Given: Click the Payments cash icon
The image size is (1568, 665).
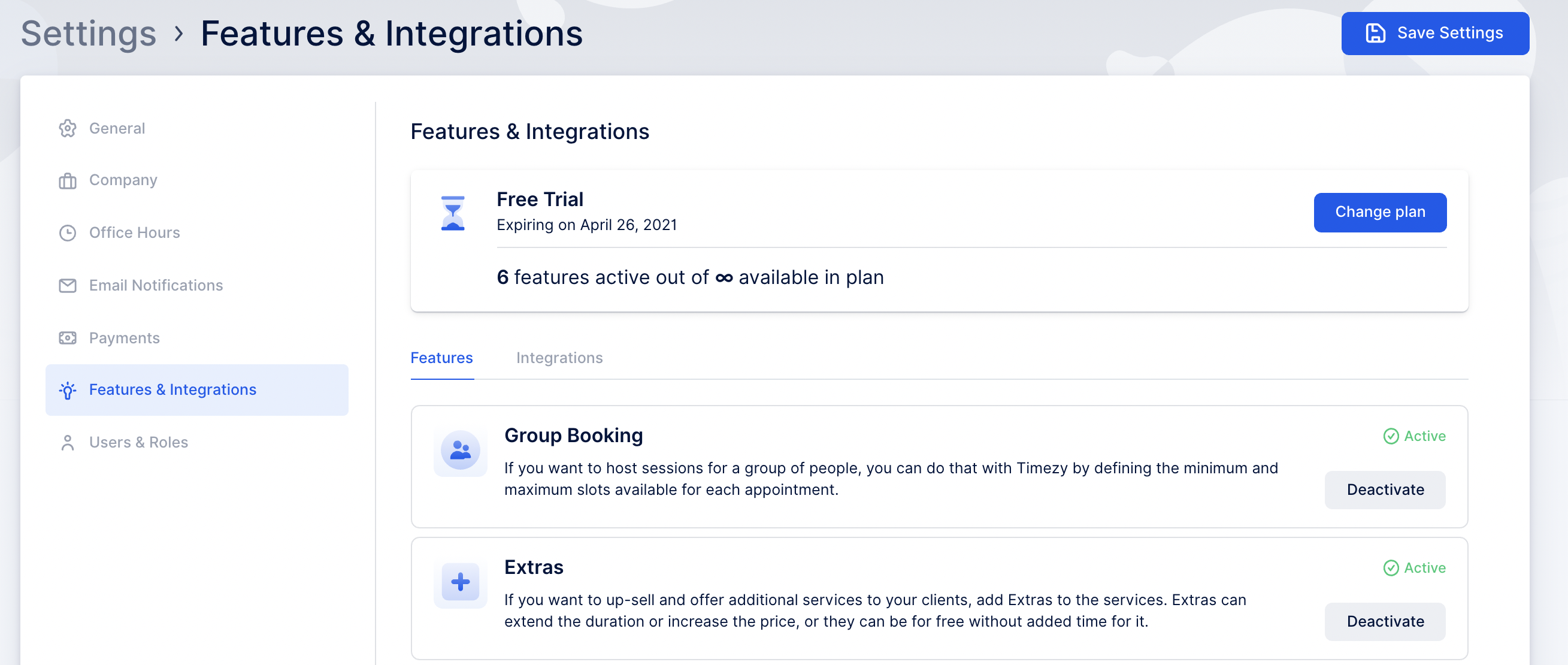Looking at the screenshot, I should pyautogui.click(x=68, y=338).
